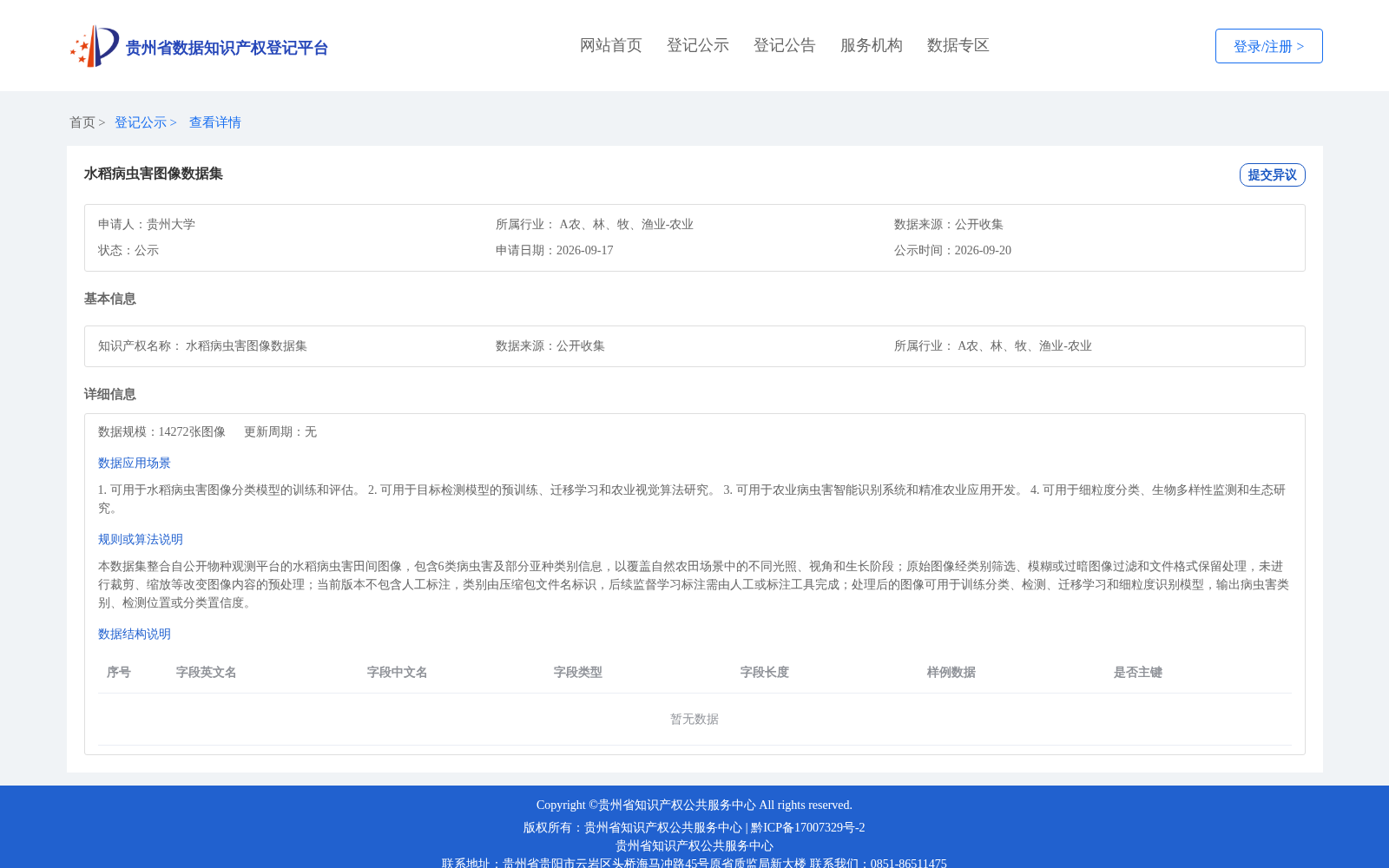Click the 基本信息 section heading
This screenshot has width=1389, height=868.
click(110, 299)
